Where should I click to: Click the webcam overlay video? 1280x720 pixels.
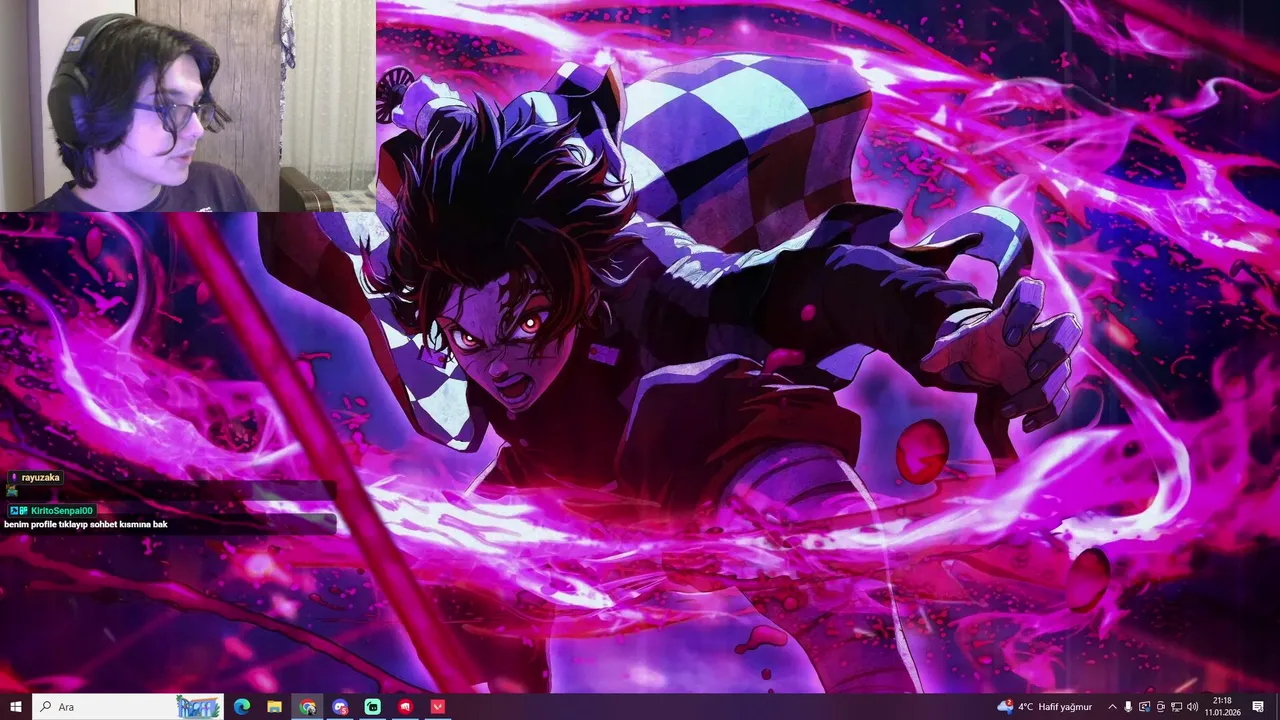[x=188, y=106]
